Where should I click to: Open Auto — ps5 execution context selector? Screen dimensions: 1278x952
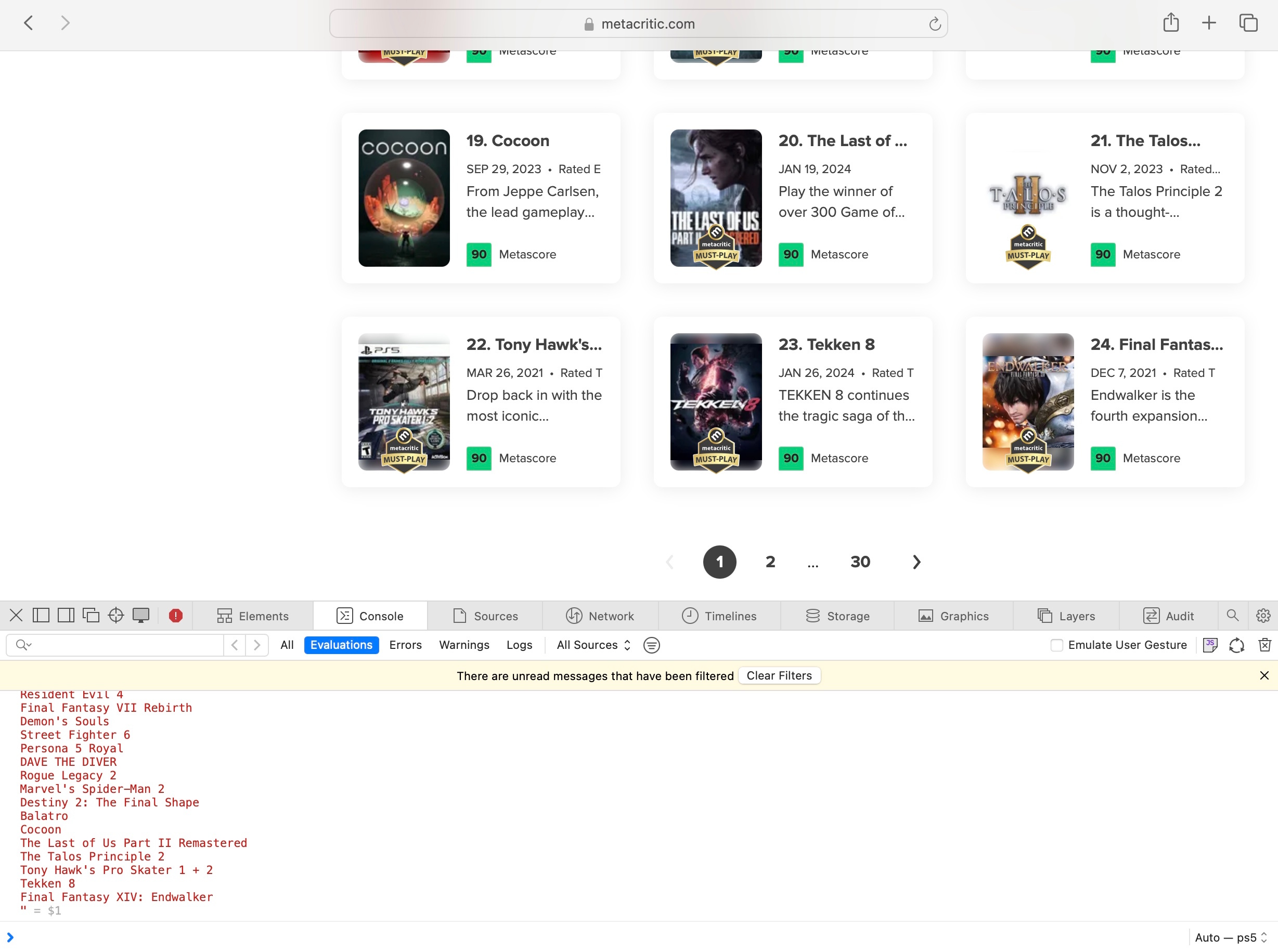[x=1230, y=937]
